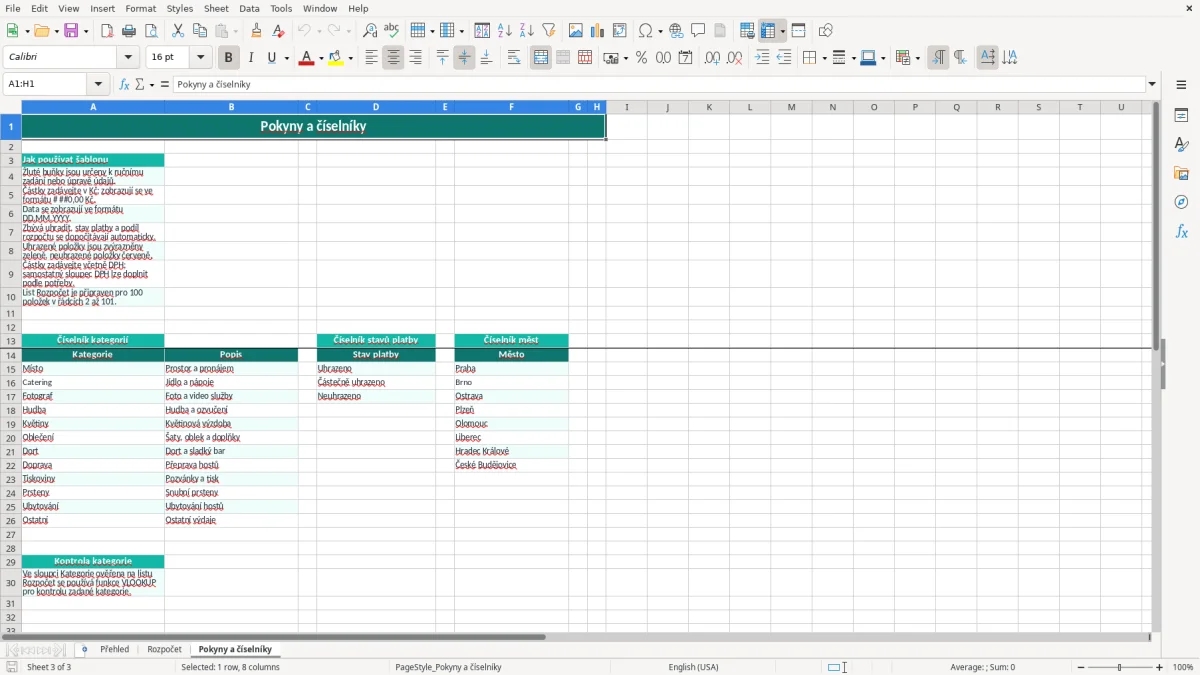
Task: Open the Name Box dropdown arrow
Action: 99,85
